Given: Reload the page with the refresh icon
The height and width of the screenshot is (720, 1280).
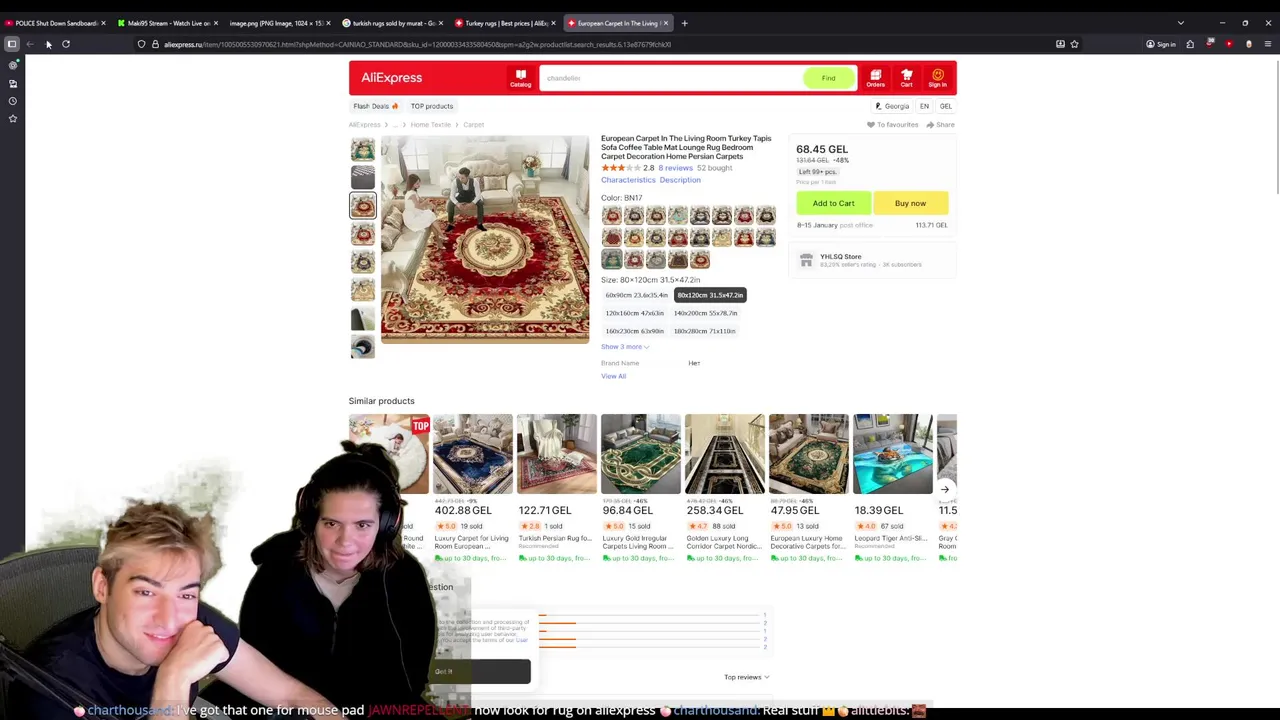Looking at the screenshot, I should coord(66,44).
